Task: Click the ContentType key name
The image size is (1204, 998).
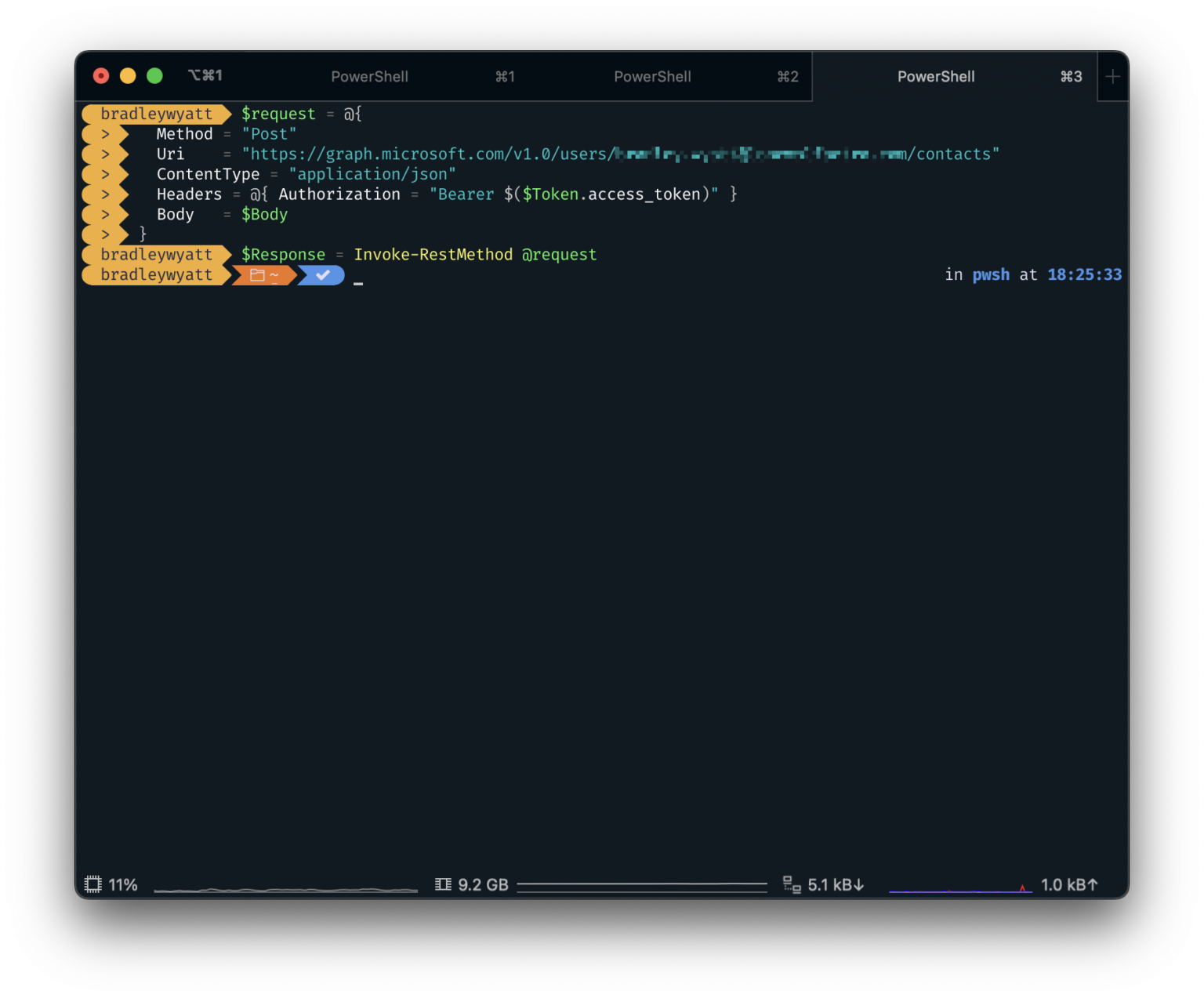Action: [208, 174]
